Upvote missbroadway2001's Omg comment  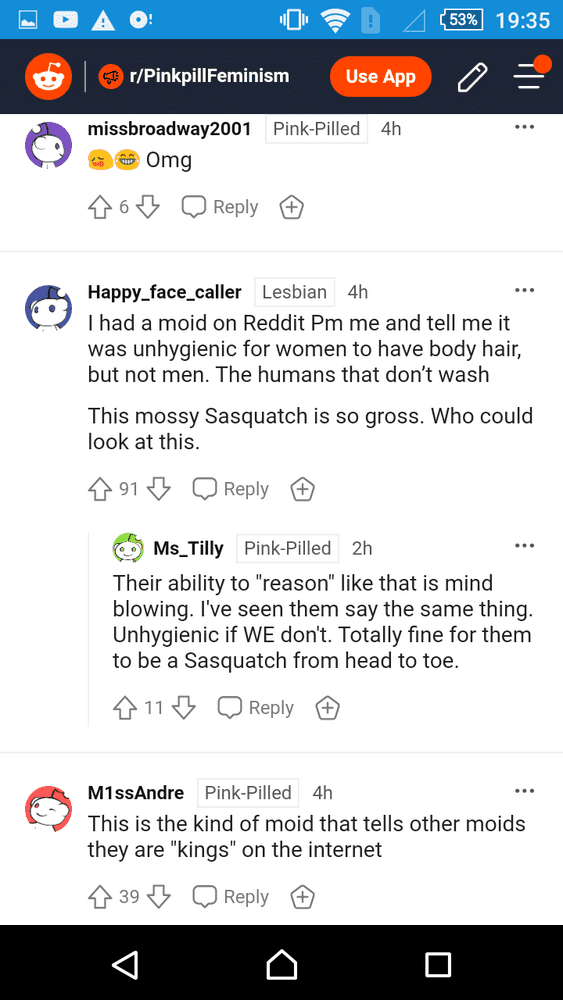click(x=99, y=207)
